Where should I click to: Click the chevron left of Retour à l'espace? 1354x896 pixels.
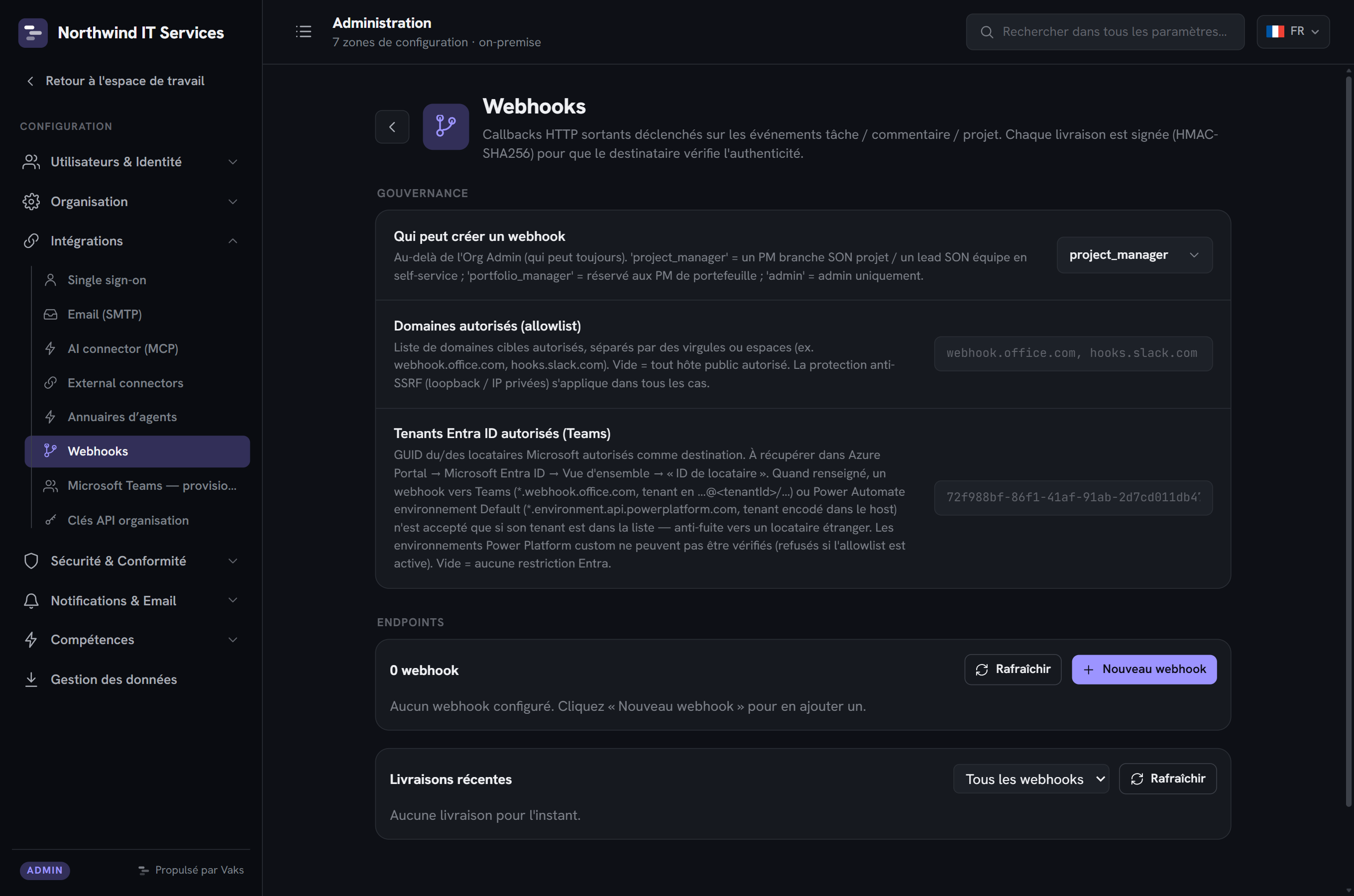[30, 81]
